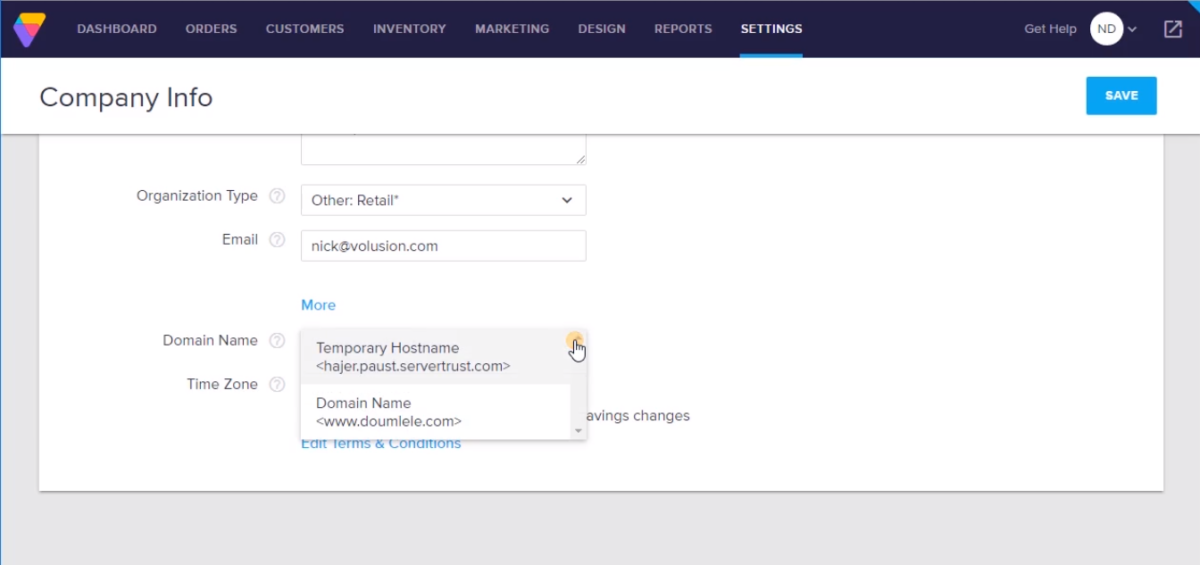This screenshot has width=1200, height=565.
Task: Open the external storefront link icon
Action: pyautogui.click(x=1173, y=29)
